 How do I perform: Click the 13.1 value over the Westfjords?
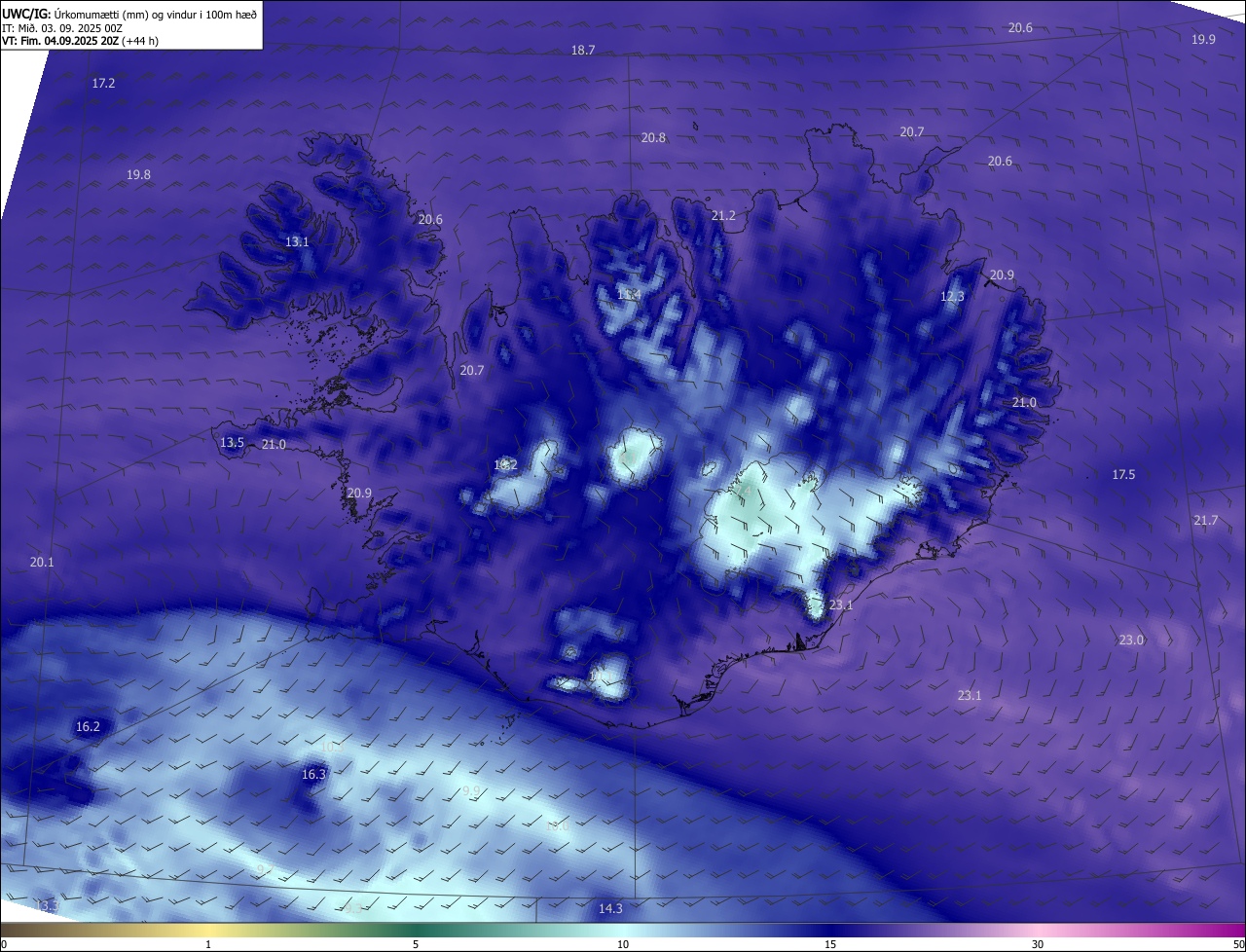click(297, 242)
